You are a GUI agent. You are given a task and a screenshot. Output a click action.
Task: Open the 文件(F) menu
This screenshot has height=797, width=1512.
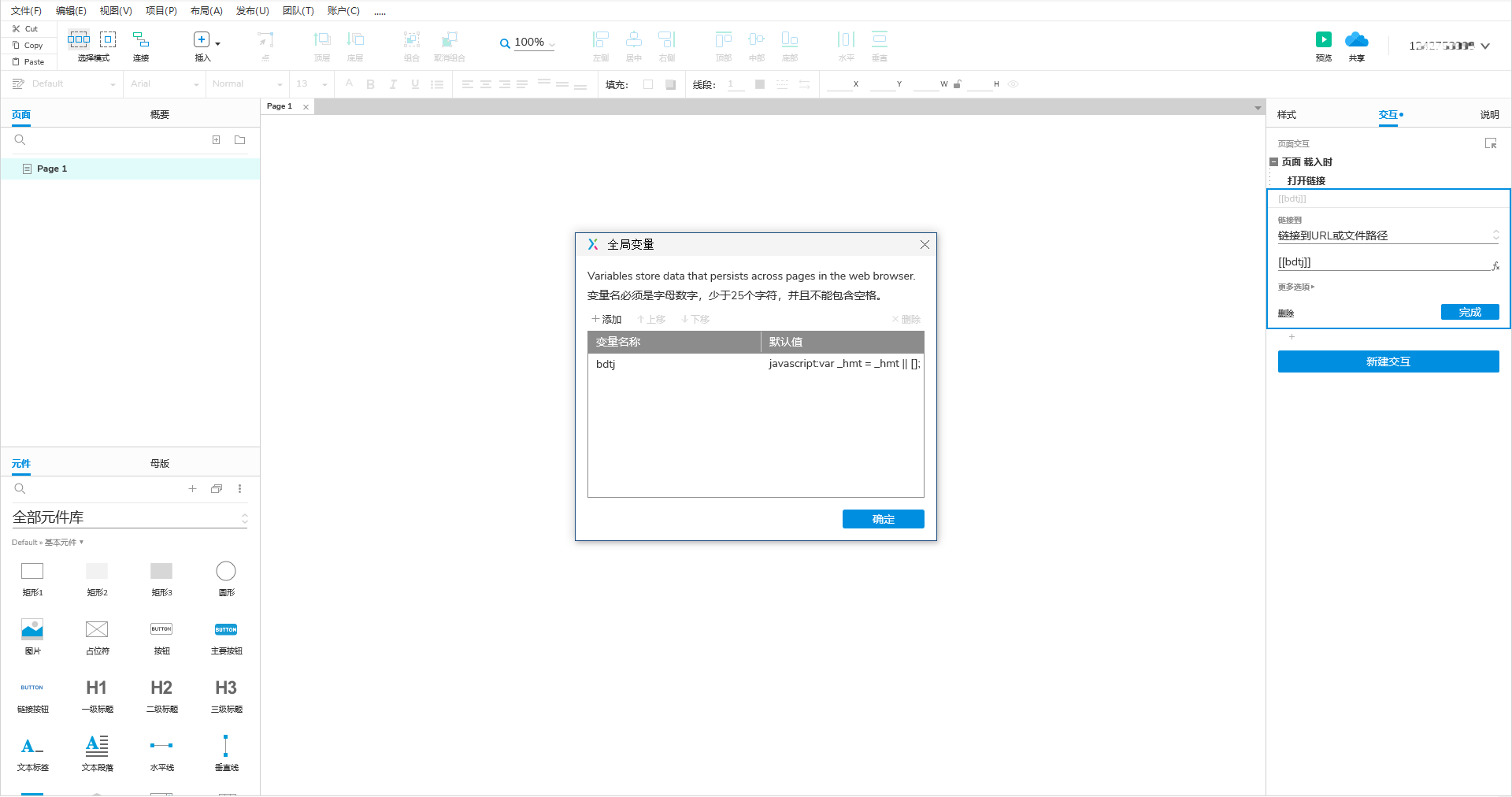coord(26,11)
